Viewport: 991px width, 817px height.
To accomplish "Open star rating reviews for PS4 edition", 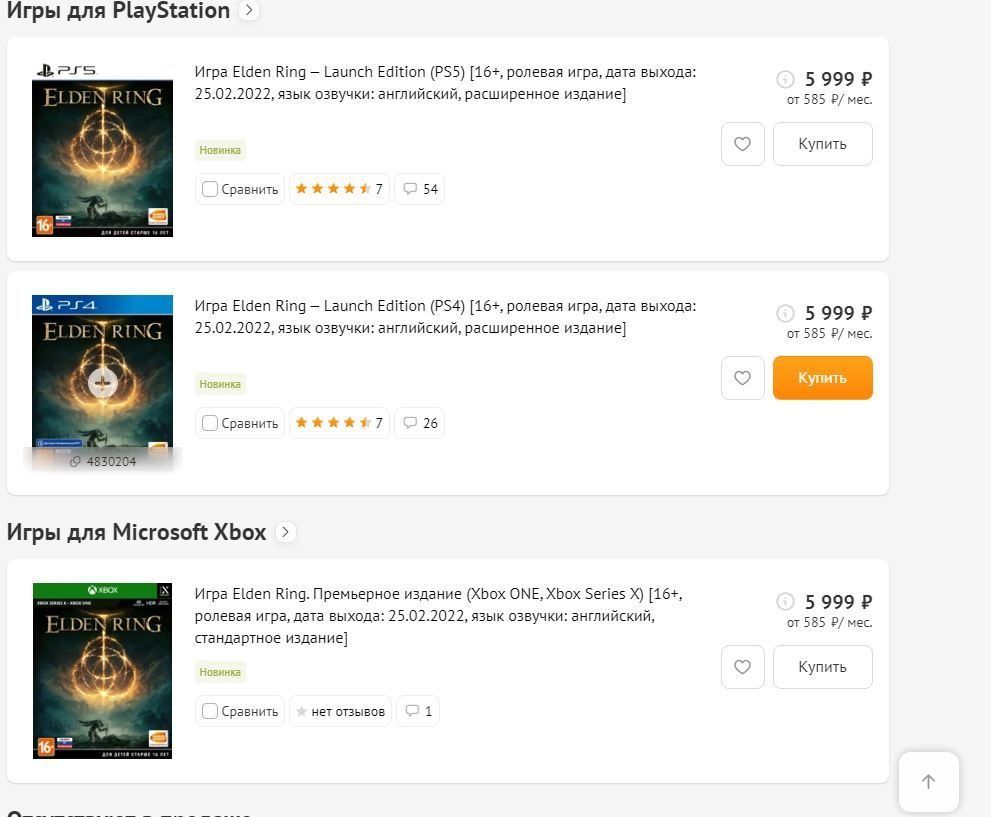I will click(x=339, y=423).
